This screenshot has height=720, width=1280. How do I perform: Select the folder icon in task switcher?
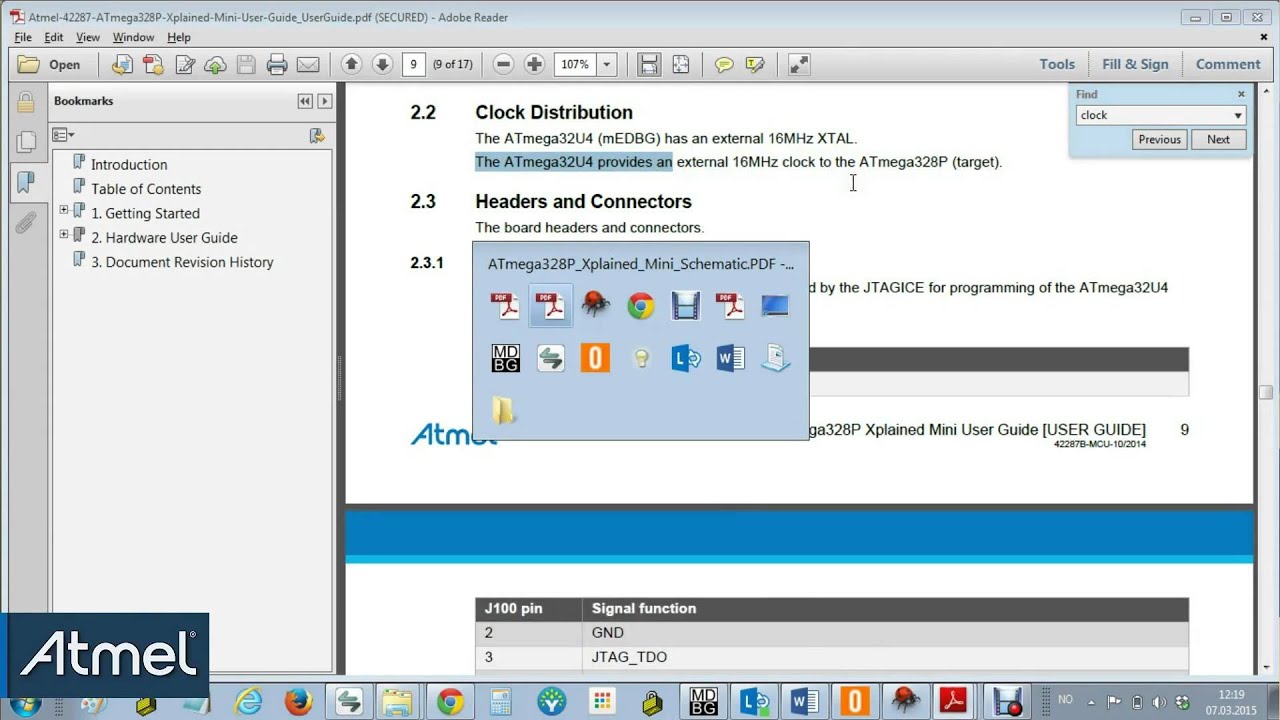click(x=504, y=410)
